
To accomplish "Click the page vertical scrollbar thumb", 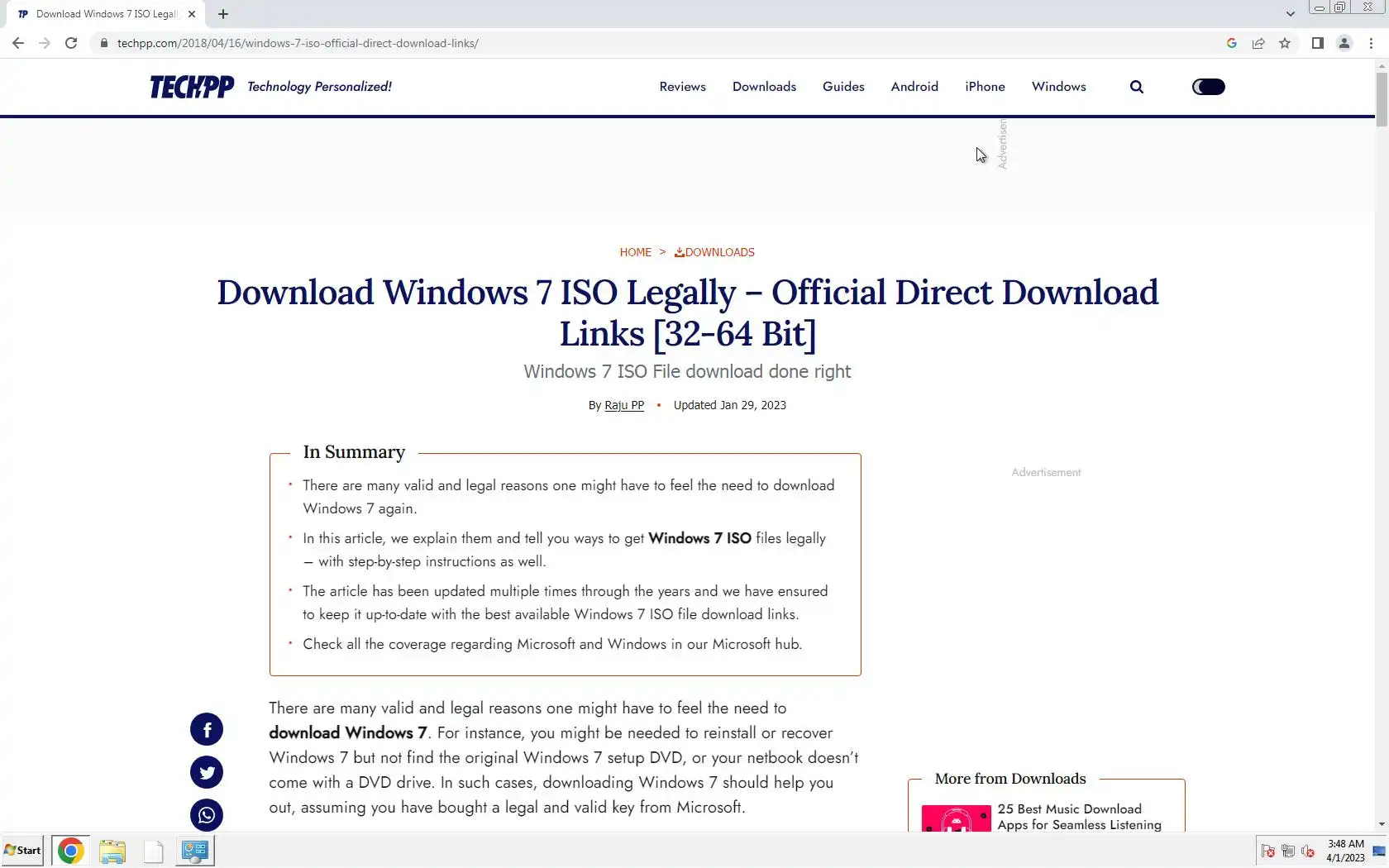I will 1382,99.
